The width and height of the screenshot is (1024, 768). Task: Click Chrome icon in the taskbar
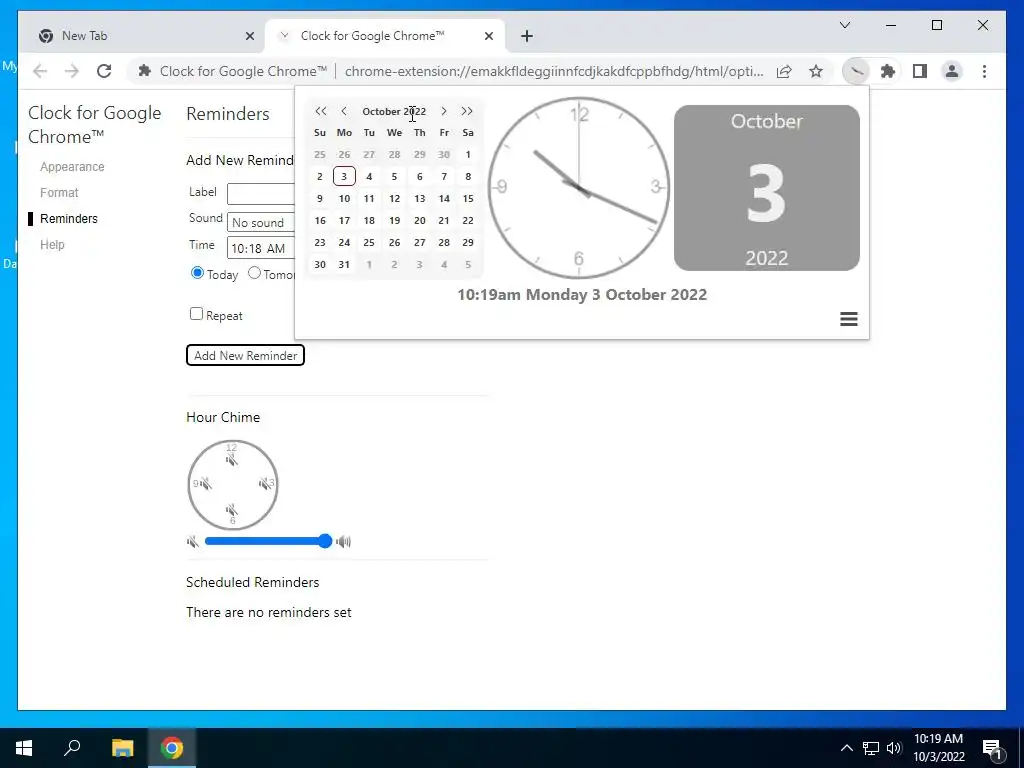click(172, 748)
